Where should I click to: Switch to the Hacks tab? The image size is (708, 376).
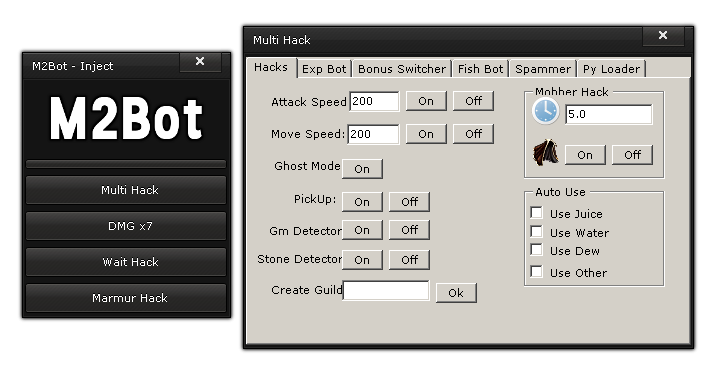tap(271, 68)
